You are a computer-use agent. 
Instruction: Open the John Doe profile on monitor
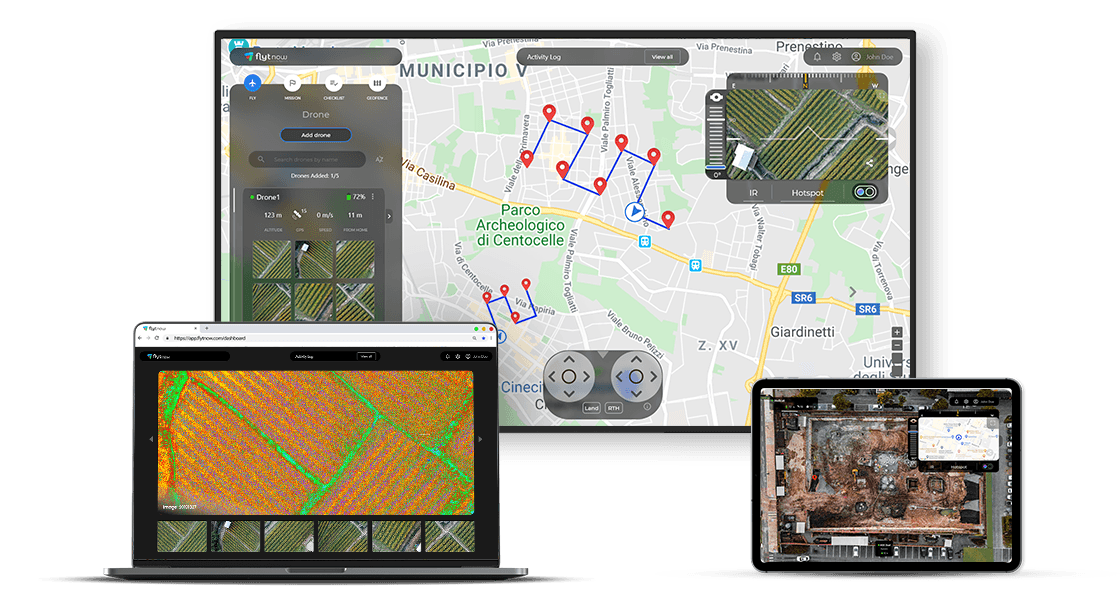[x=872, y=56]
